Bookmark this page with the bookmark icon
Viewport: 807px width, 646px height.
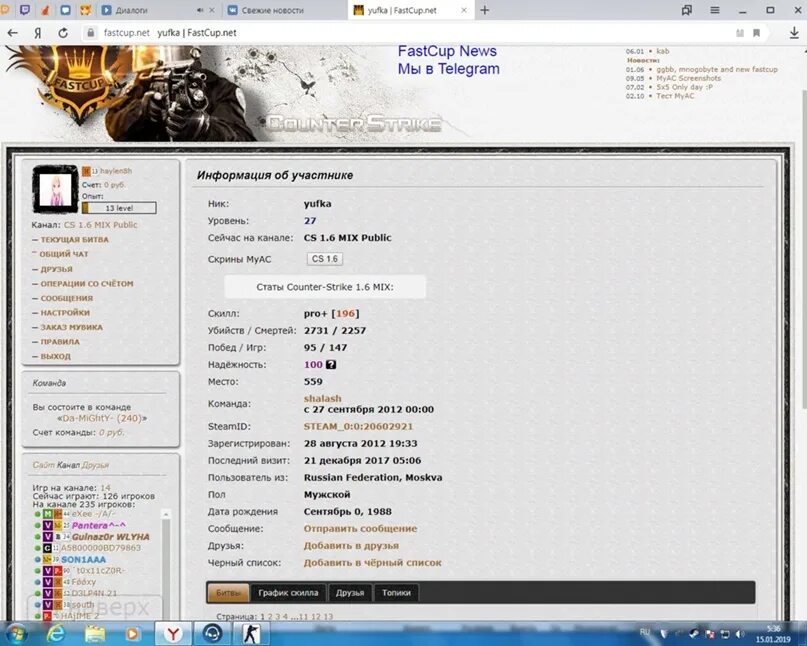coord(756,33)
